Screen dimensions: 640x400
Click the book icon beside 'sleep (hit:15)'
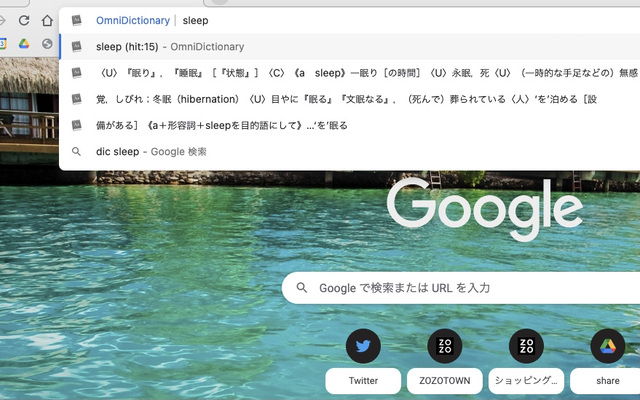(x=76, y=47)
